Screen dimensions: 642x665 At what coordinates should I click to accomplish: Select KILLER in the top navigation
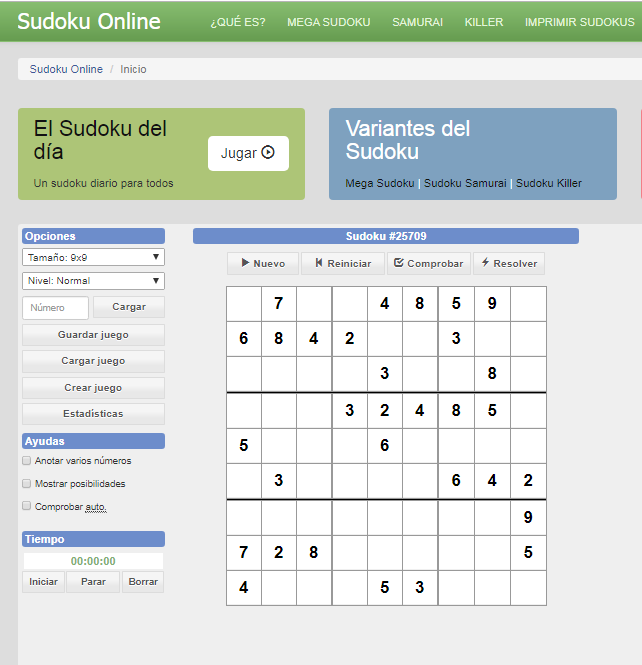pos(484,22)
